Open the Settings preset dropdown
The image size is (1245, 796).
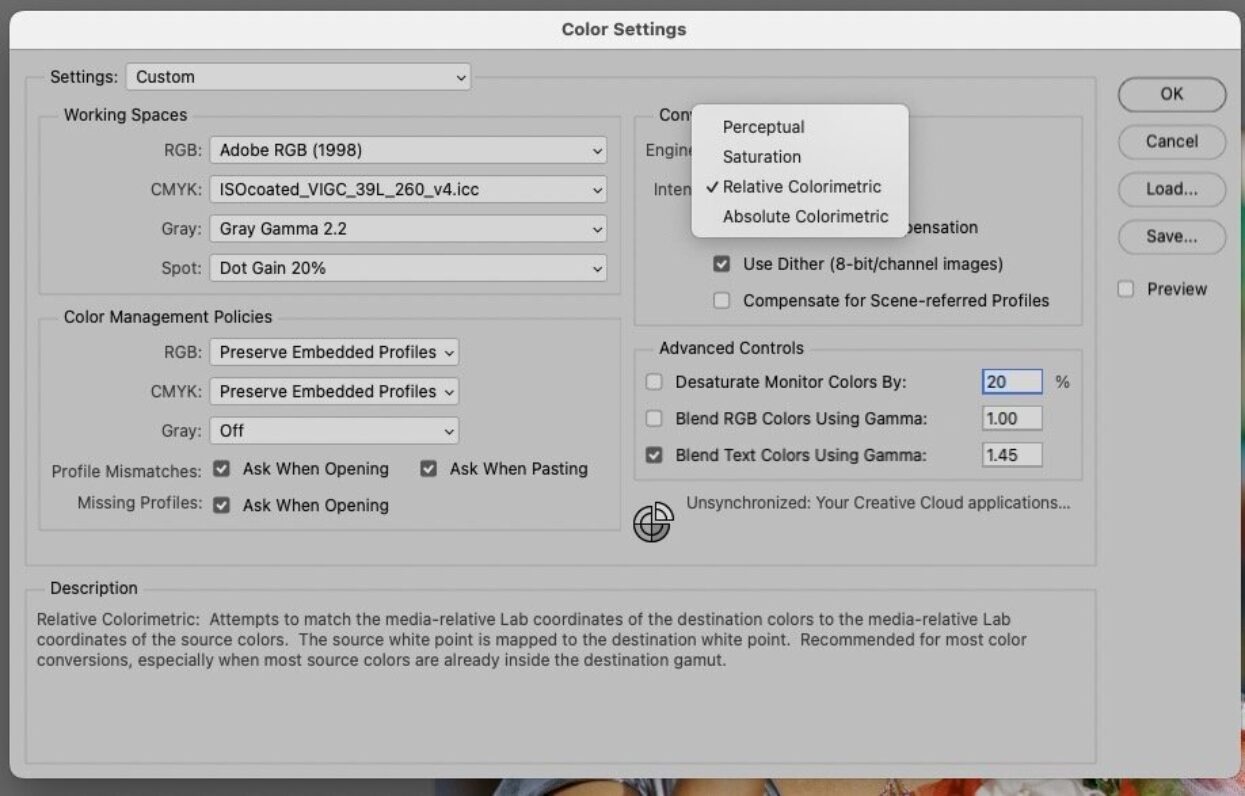pyautogui.click(x=298, y=77)
